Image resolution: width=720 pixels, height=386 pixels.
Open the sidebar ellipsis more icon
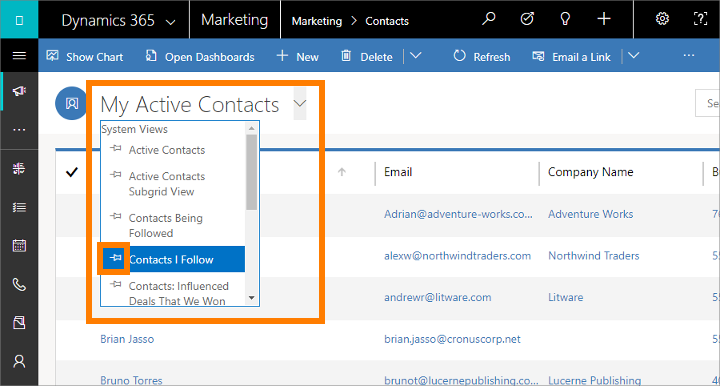coord(19,130)
